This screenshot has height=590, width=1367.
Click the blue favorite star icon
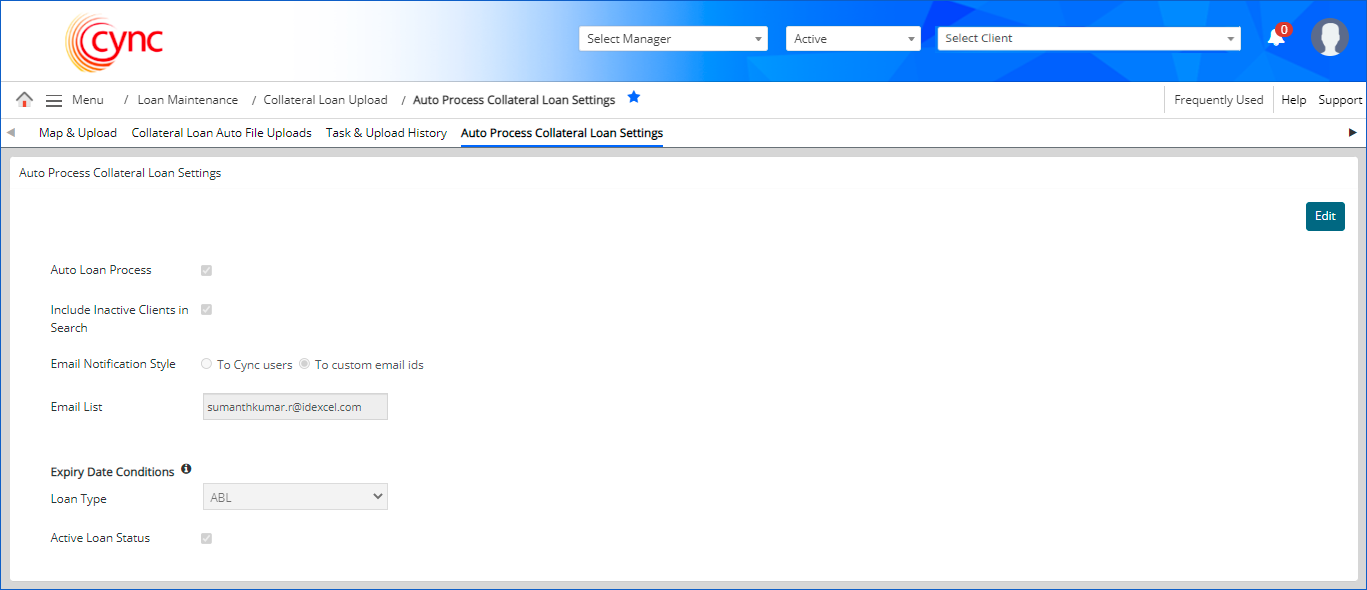(x=633, y=98)
